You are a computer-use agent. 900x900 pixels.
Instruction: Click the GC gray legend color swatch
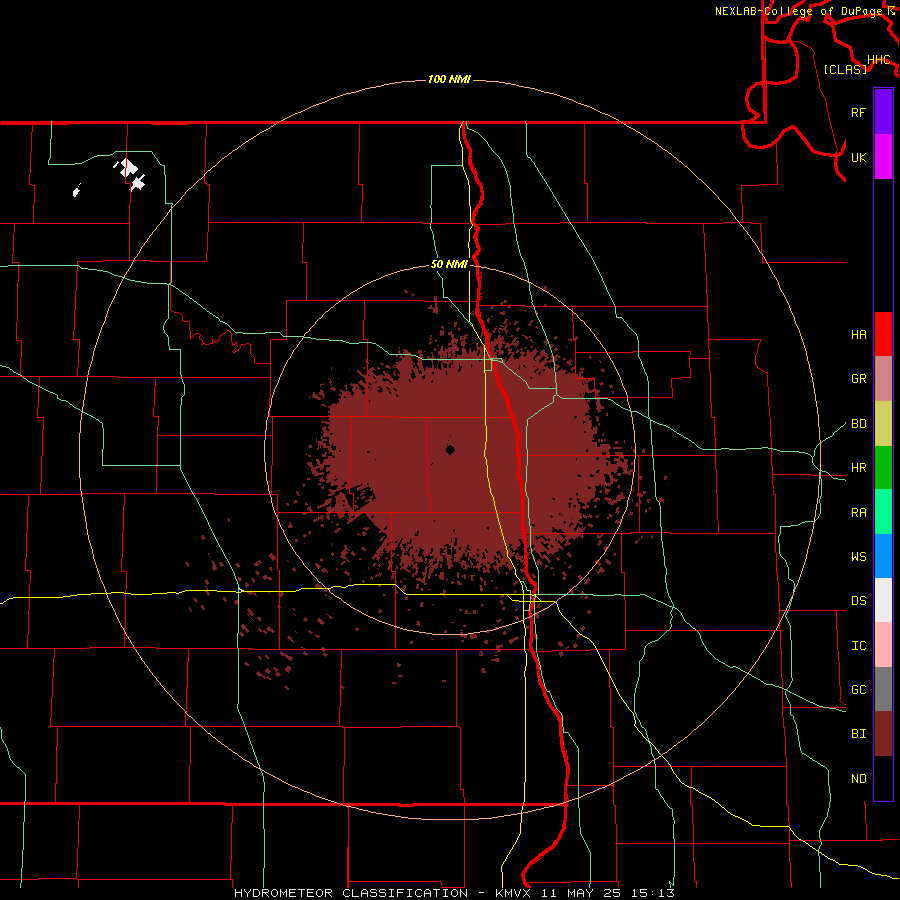coord(883,689)
